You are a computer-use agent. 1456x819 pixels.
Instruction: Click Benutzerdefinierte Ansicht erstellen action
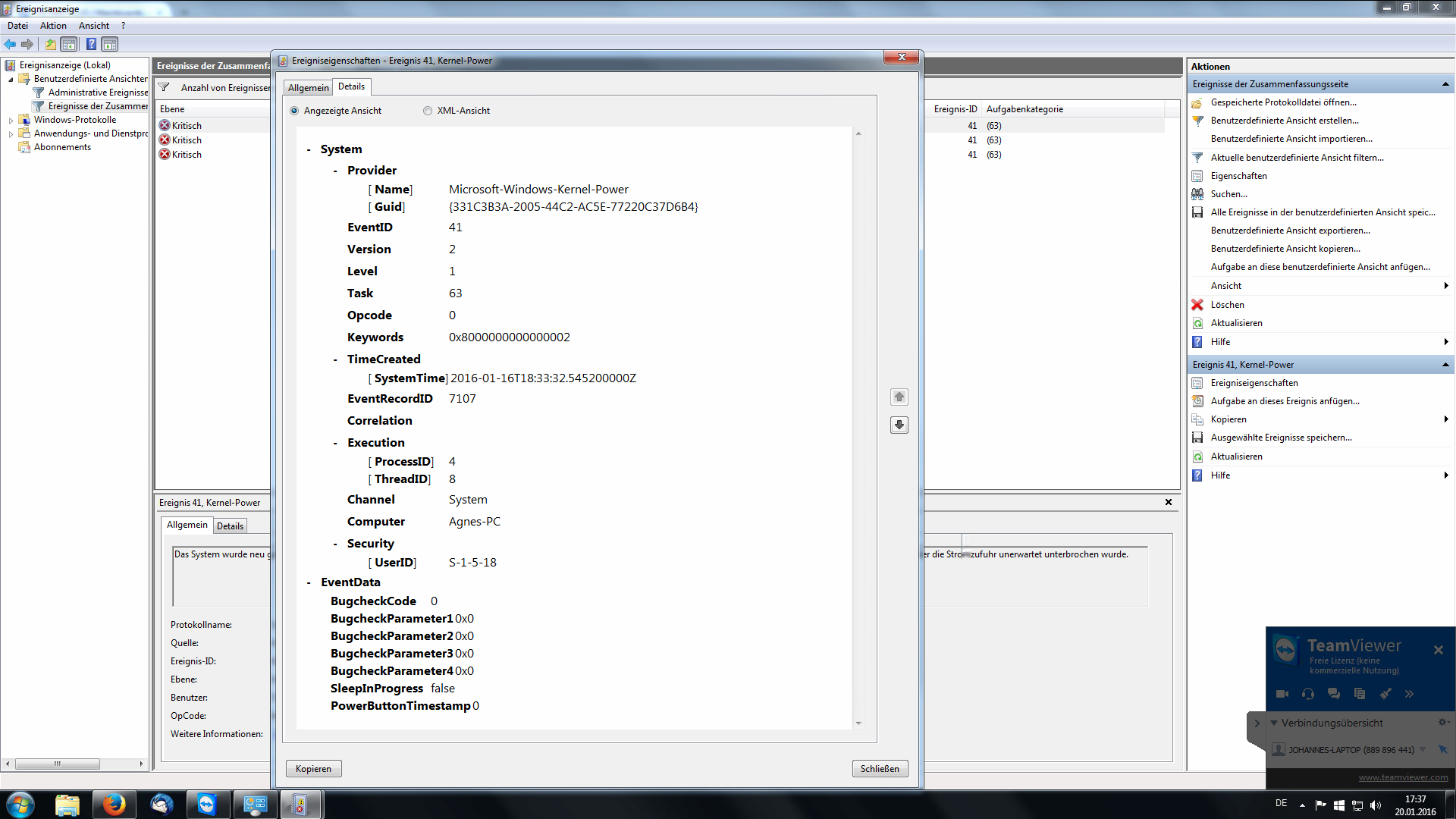[1285, 121]
